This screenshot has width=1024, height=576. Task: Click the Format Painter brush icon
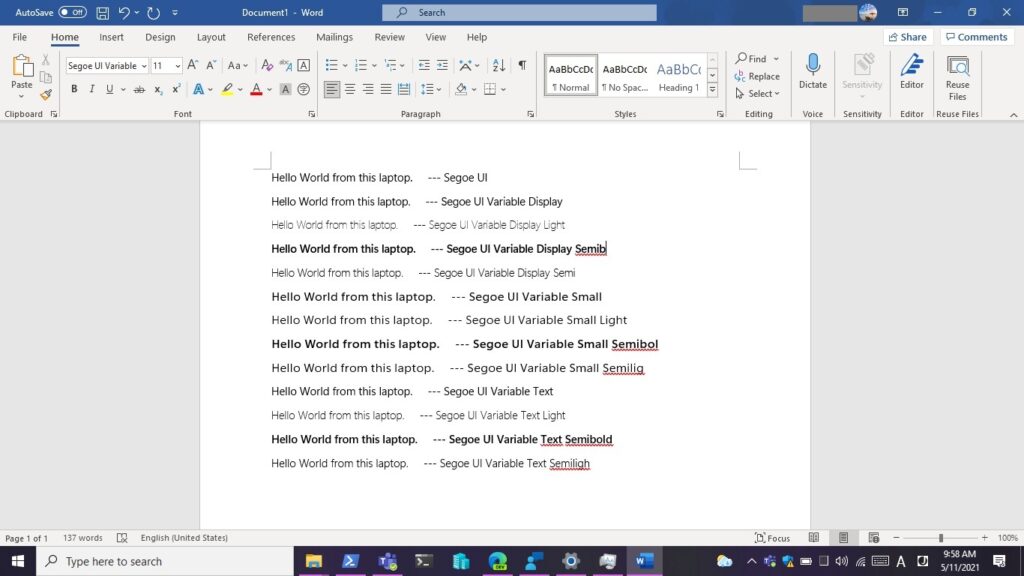coord(46,95)
